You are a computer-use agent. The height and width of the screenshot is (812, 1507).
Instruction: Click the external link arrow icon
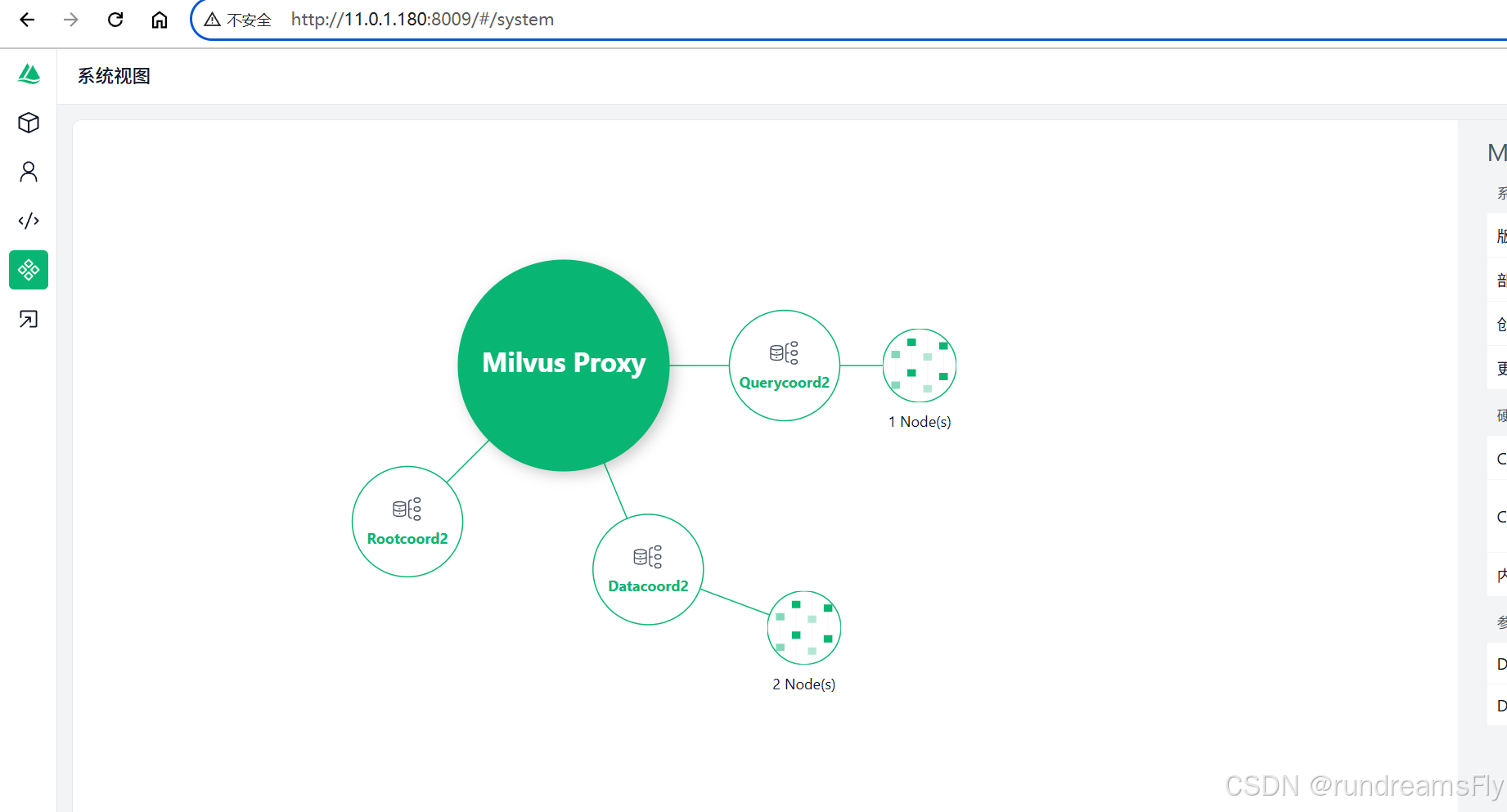29,319
